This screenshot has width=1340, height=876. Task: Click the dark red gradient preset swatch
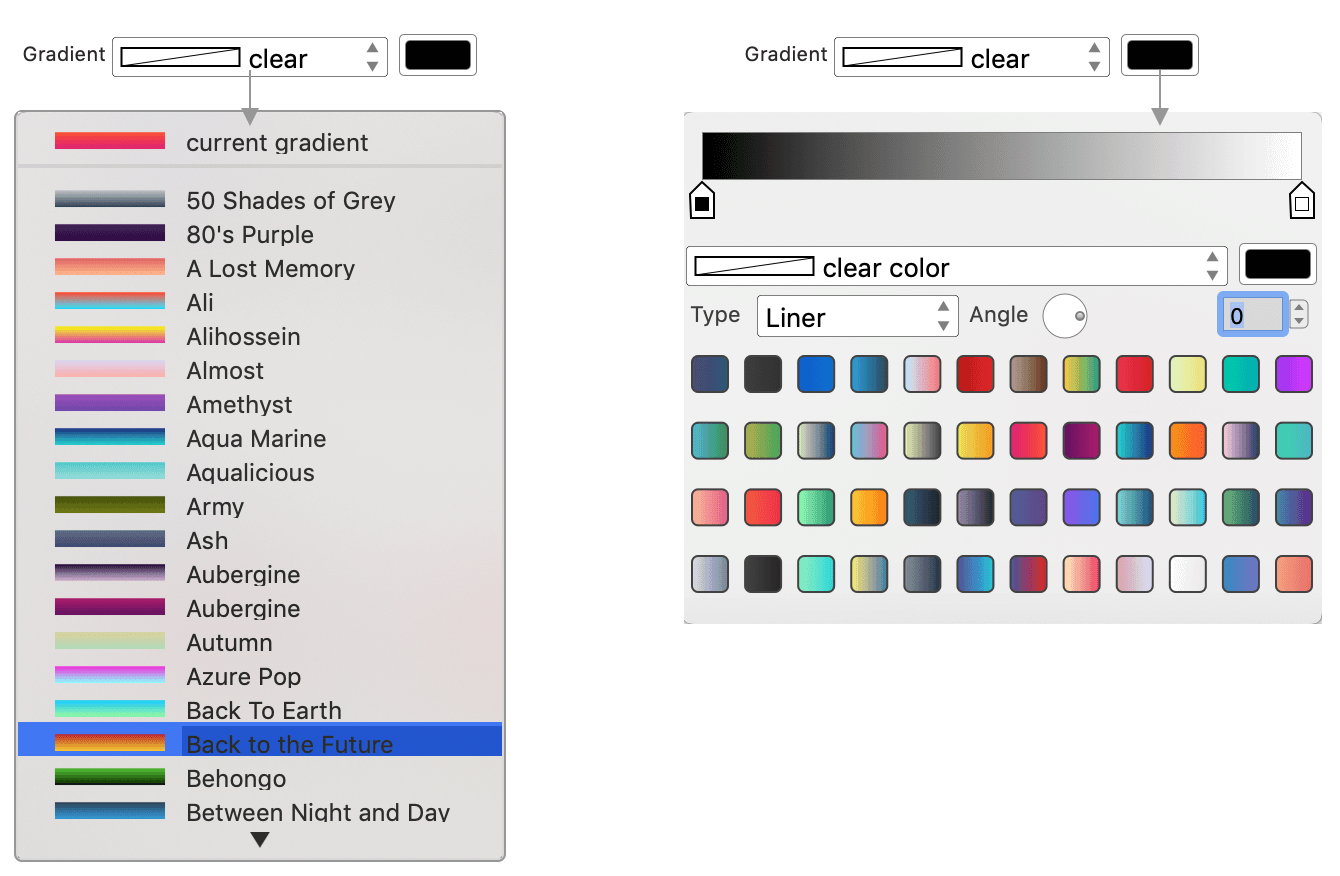tap(975, 374)
